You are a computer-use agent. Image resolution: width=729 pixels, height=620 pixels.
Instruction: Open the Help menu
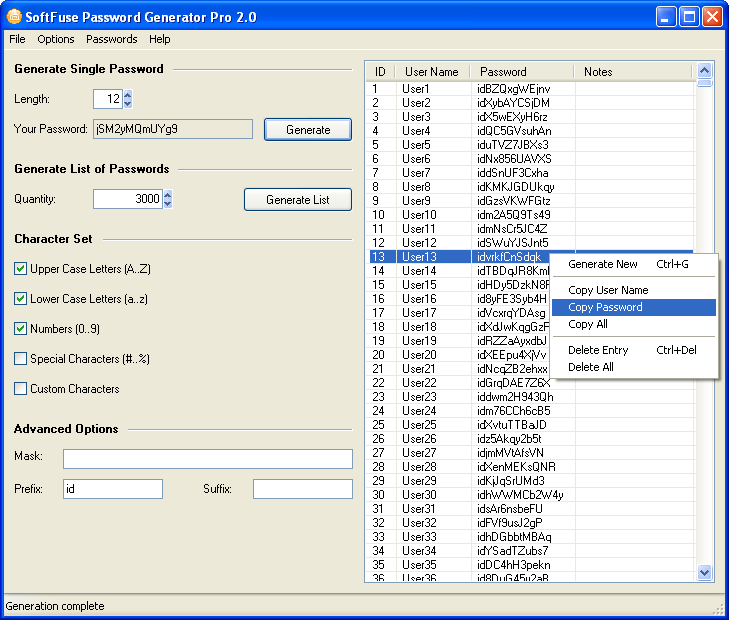[x=159, y=39]
